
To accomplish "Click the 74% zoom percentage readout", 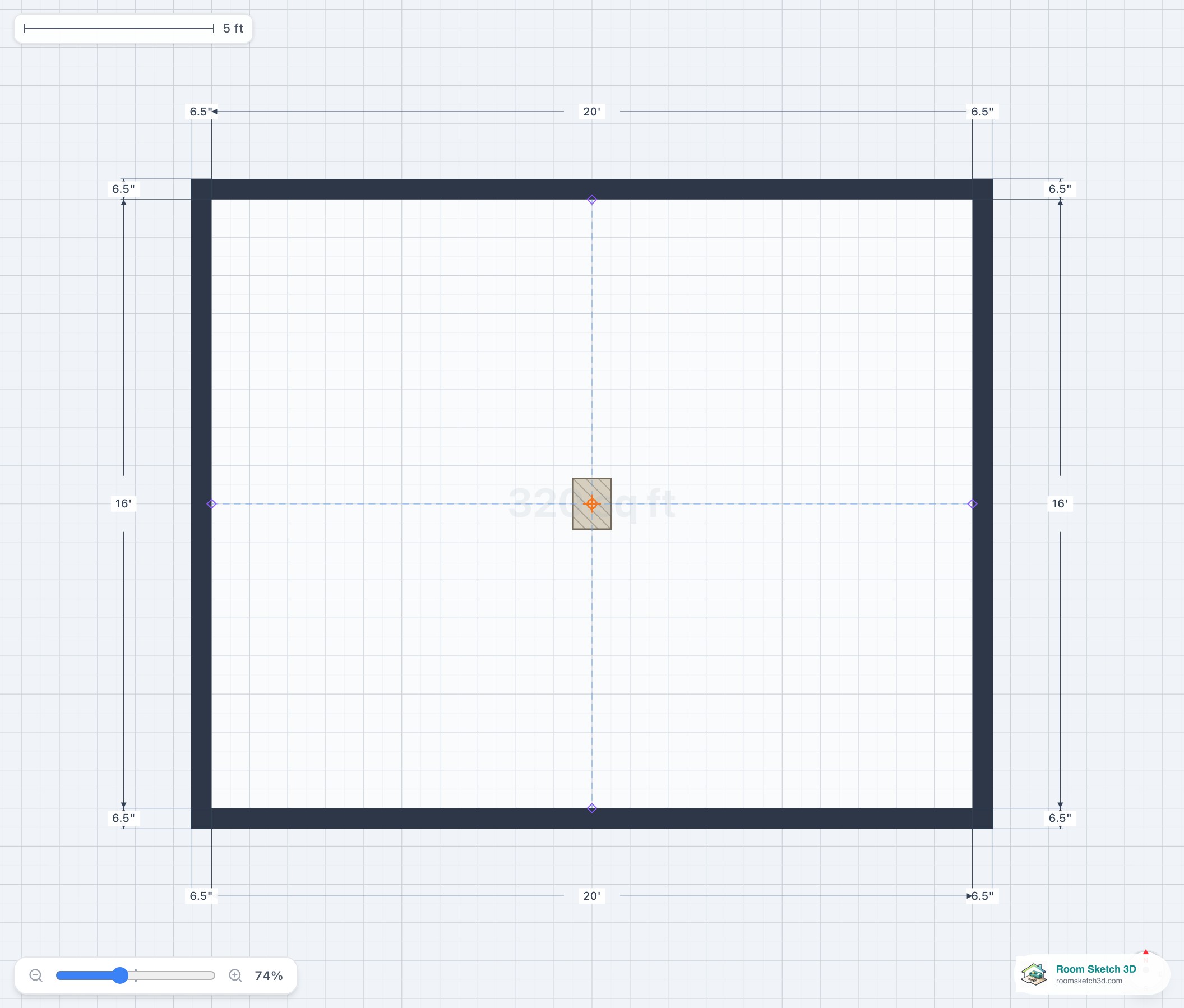I will coord(269,975).
